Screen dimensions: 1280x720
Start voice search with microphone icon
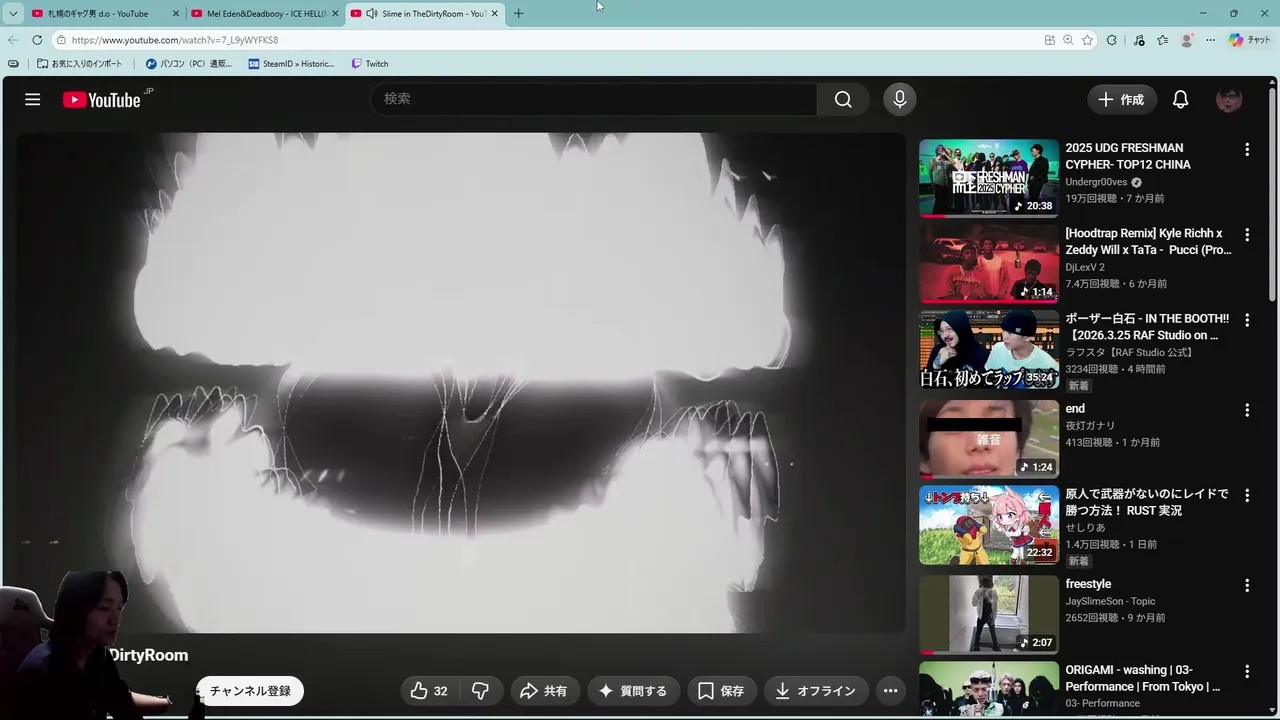(x=899, y=99)
